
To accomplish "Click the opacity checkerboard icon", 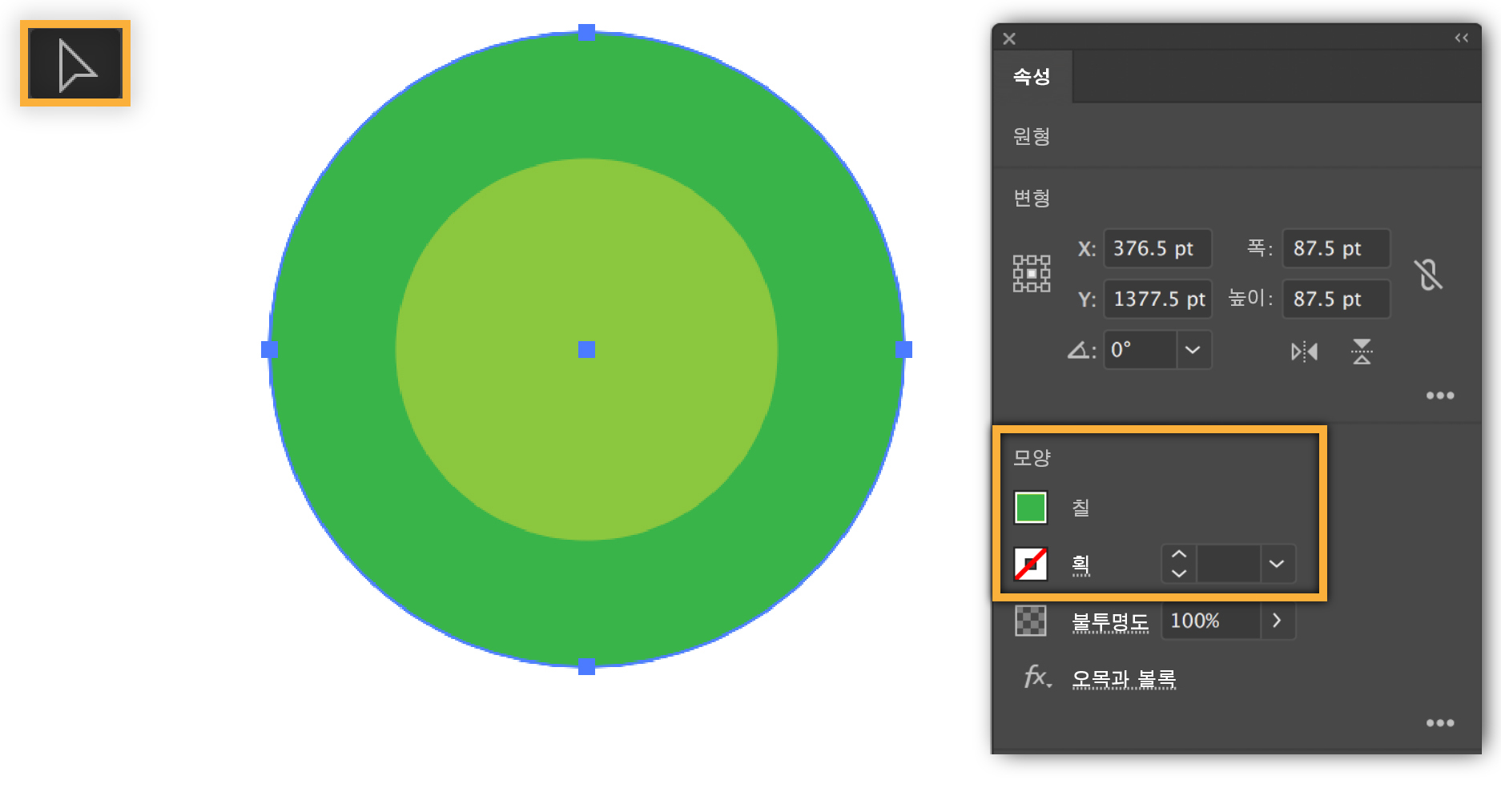I will point(1031,621).
